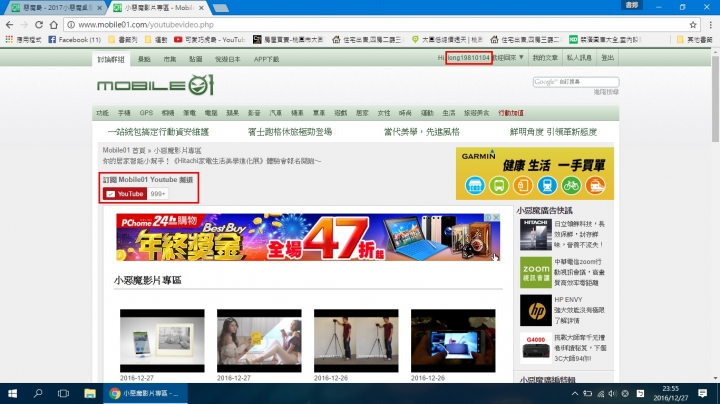Open the Hitachi event announcement link
This screenshot has width=720, height=404.
pos(212,161)
